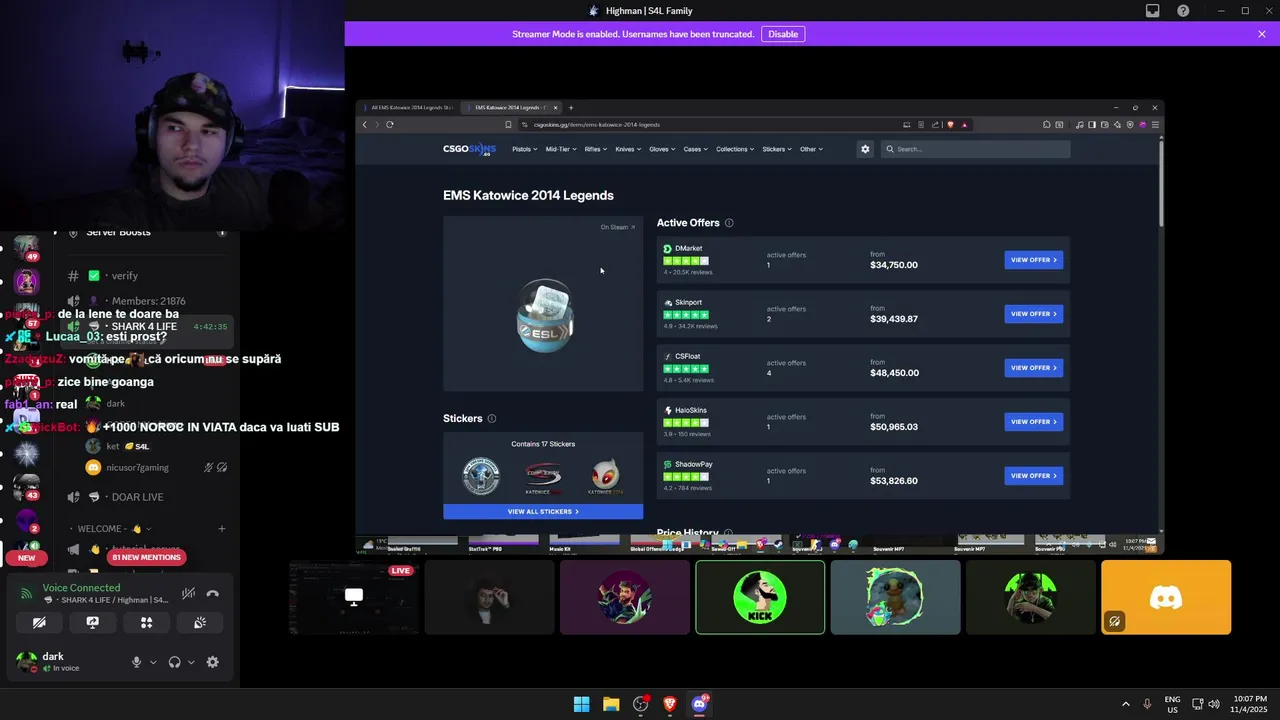This screenshot has width=1280, height=720.
Task: Open the Collections menu
Action: coord(735,149)
